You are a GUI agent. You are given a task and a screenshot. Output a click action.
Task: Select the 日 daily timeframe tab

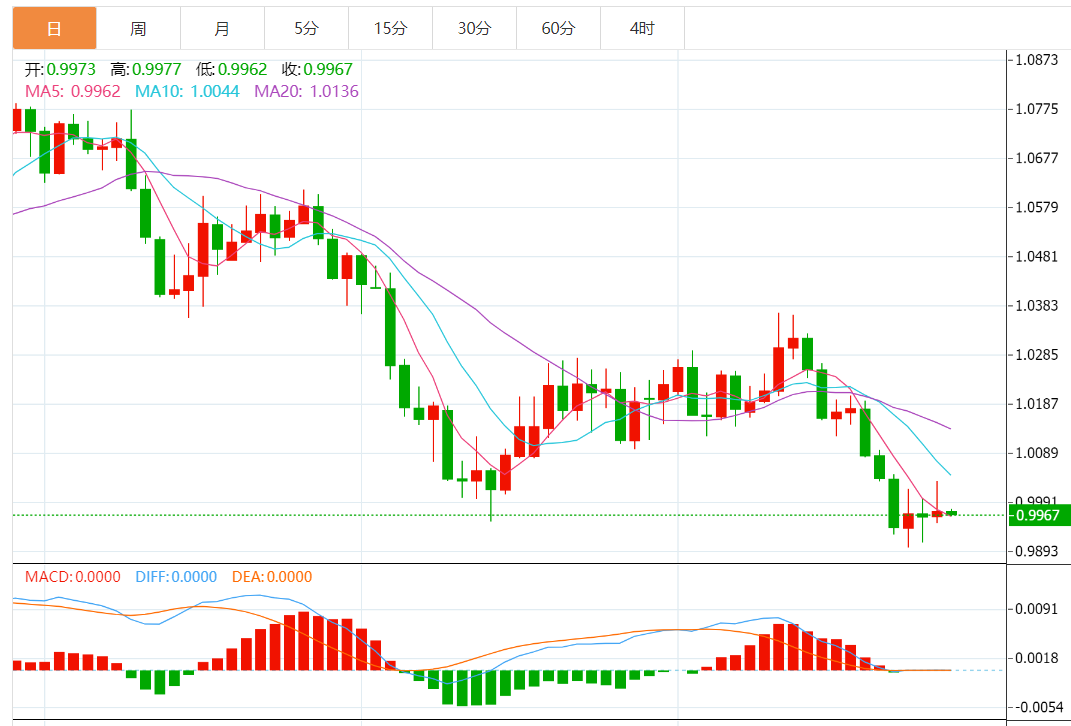click(55, 28)
